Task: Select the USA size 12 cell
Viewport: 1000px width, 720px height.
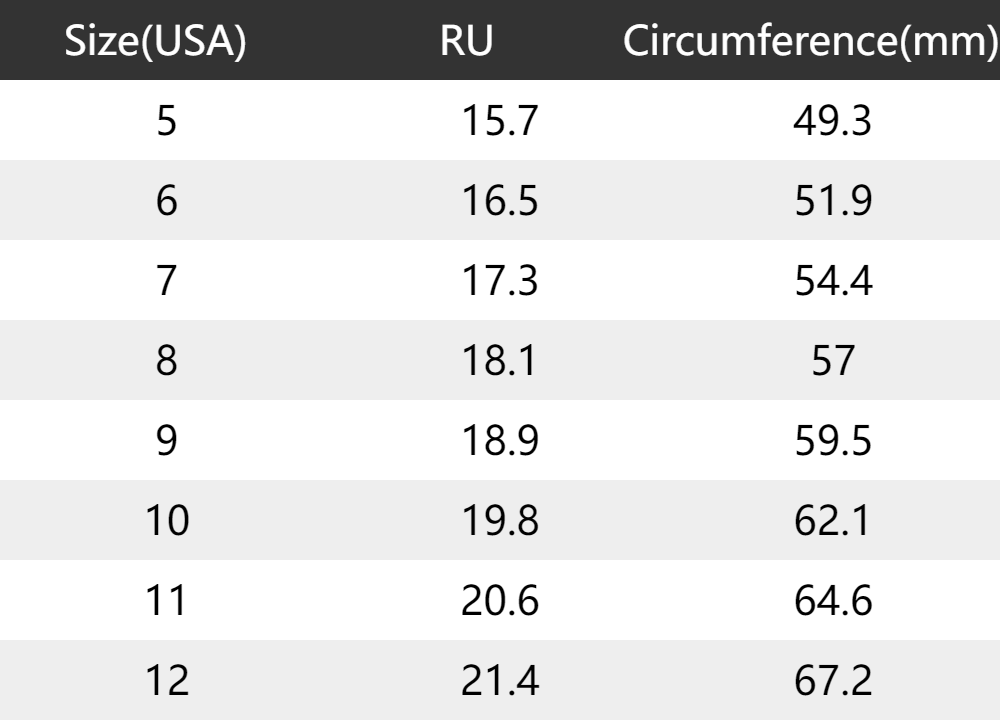Action: pos(167,681)
